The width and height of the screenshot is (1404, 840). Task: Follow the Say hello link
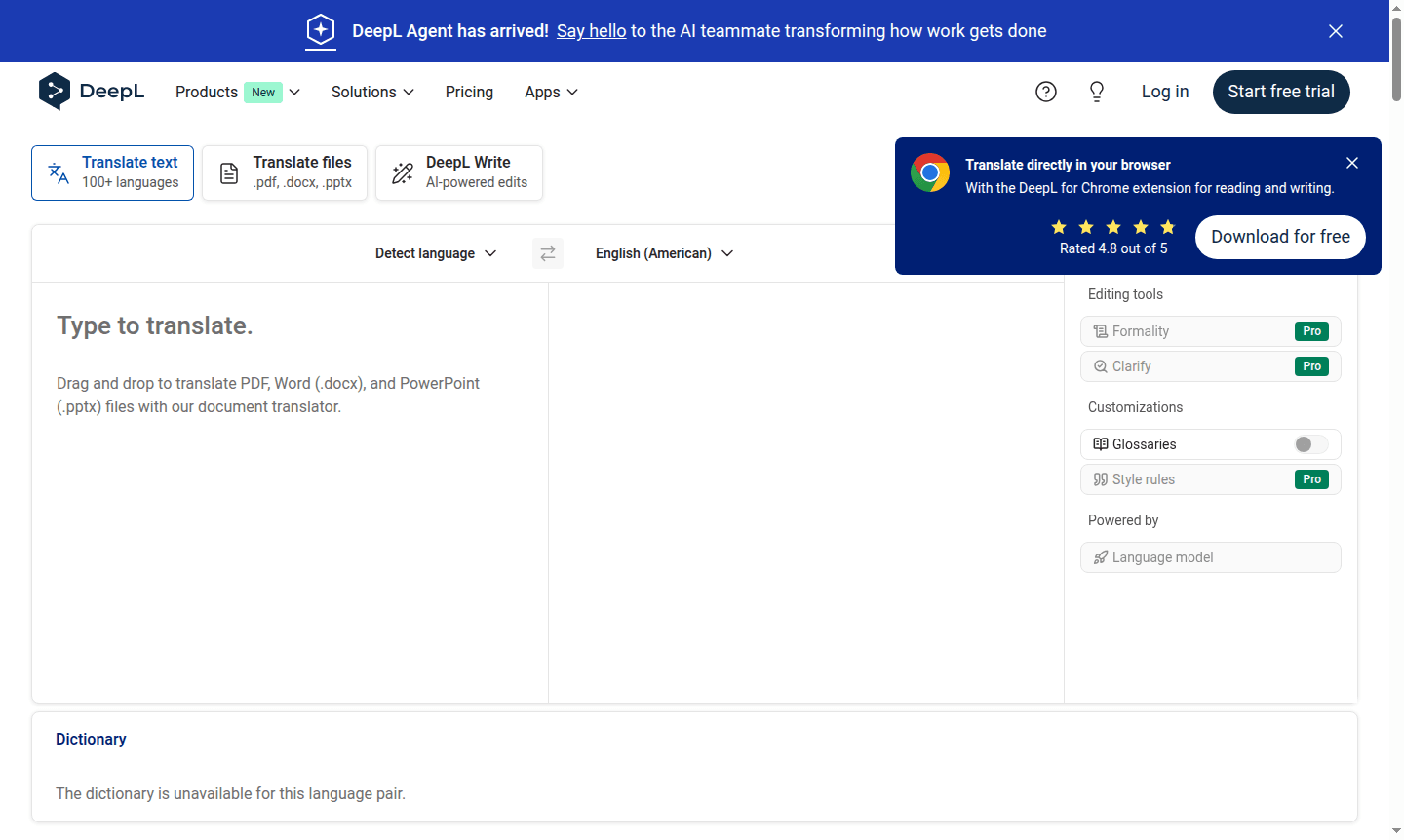click(x=591, y=31)
